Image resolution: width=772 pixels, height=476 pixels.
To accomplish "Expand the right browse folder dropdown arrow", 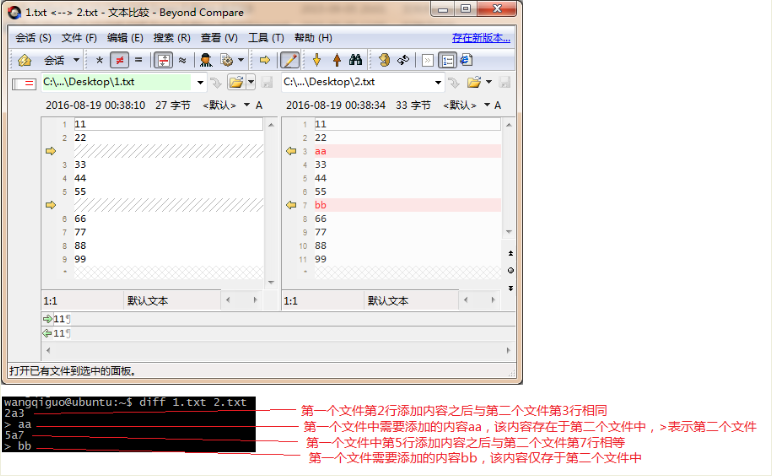I will coord(489,82).
